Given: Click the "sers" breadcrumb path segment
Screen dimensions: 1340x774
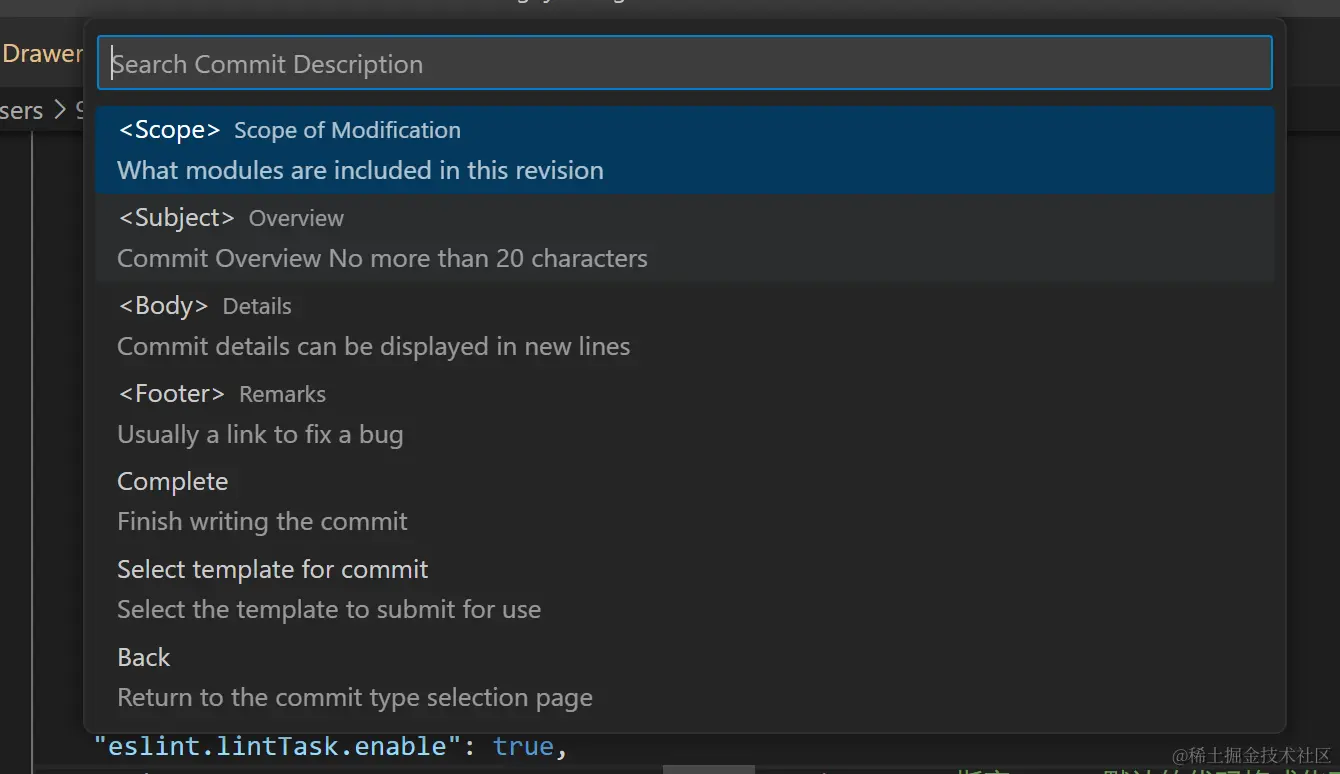Looking at the screenshot, I should point(21,111).
